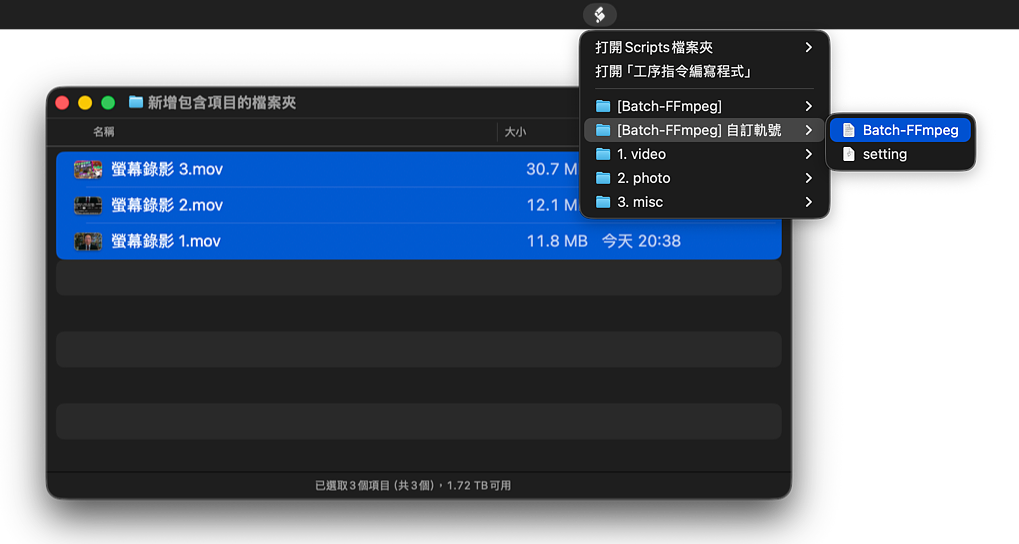This screenshot has width=1019, height=544.
Task: Click the setting script file icon
Action: point(848,154)
